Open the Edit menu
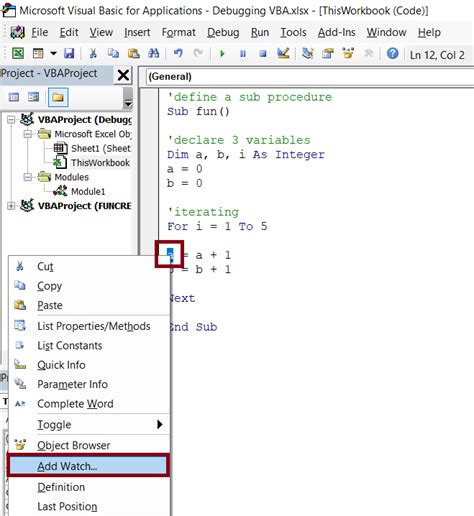The width and height of the screenshot is (474, 516). coord(69,32)
